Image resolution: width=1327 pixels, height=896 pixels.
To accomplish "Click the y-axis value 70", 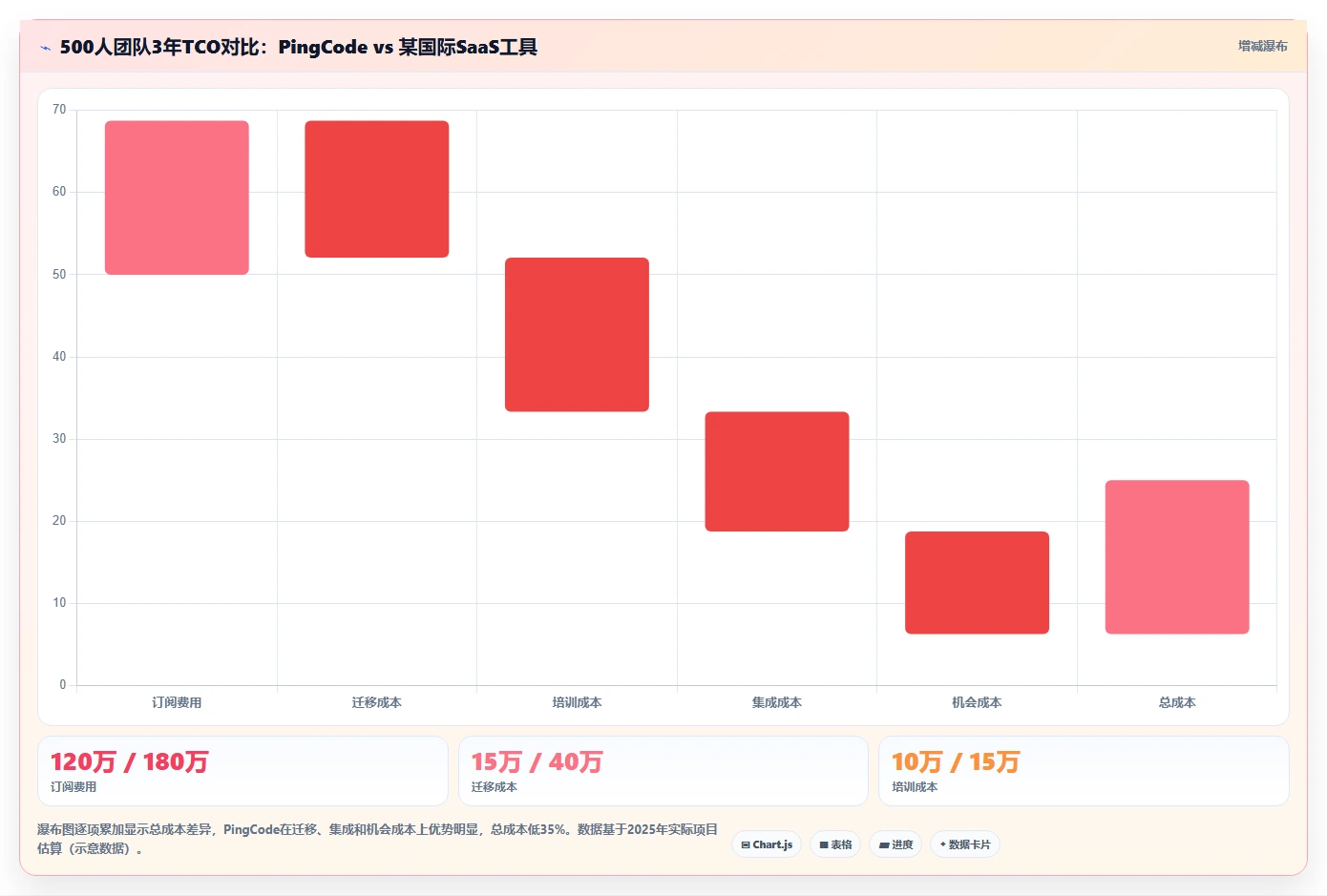I will (59, 110).
